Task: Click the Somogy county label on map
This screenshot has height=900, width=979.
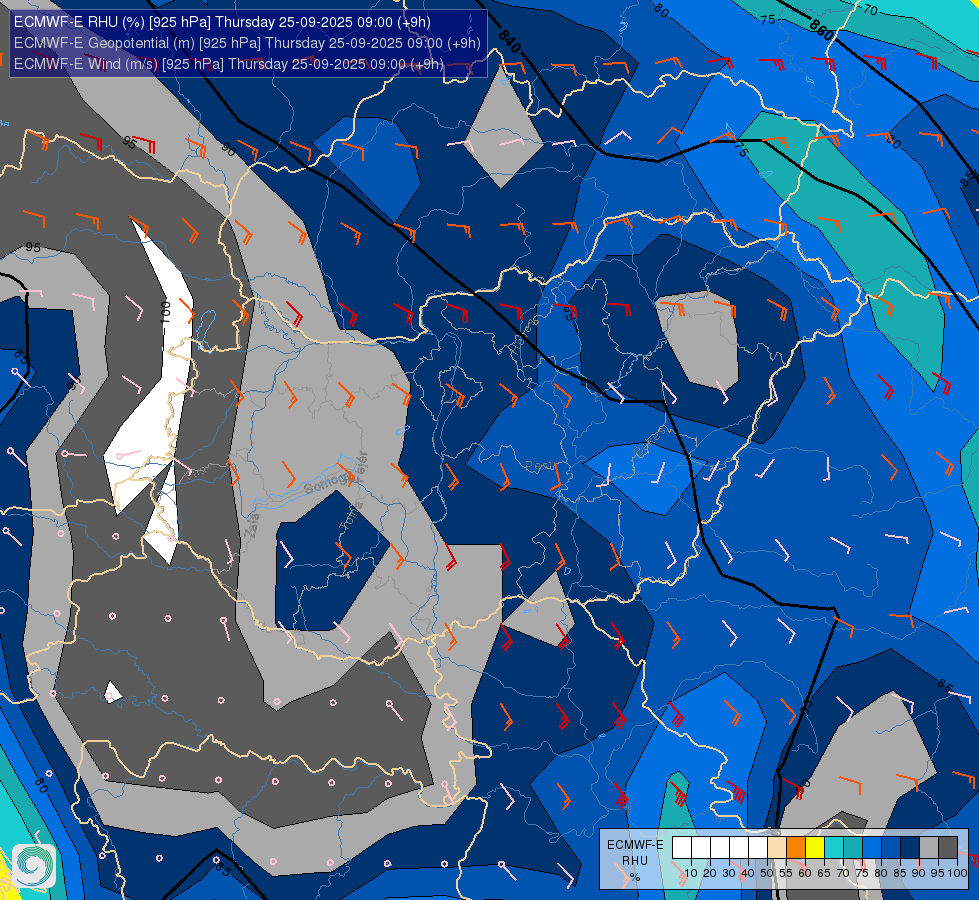Action: click(x=329, y=483)
